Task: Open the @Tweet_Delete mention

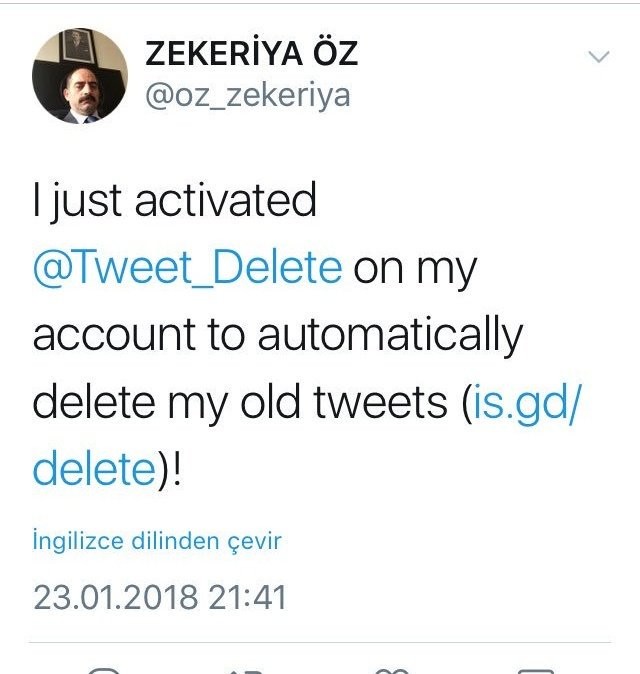Action: pos(188,268)
